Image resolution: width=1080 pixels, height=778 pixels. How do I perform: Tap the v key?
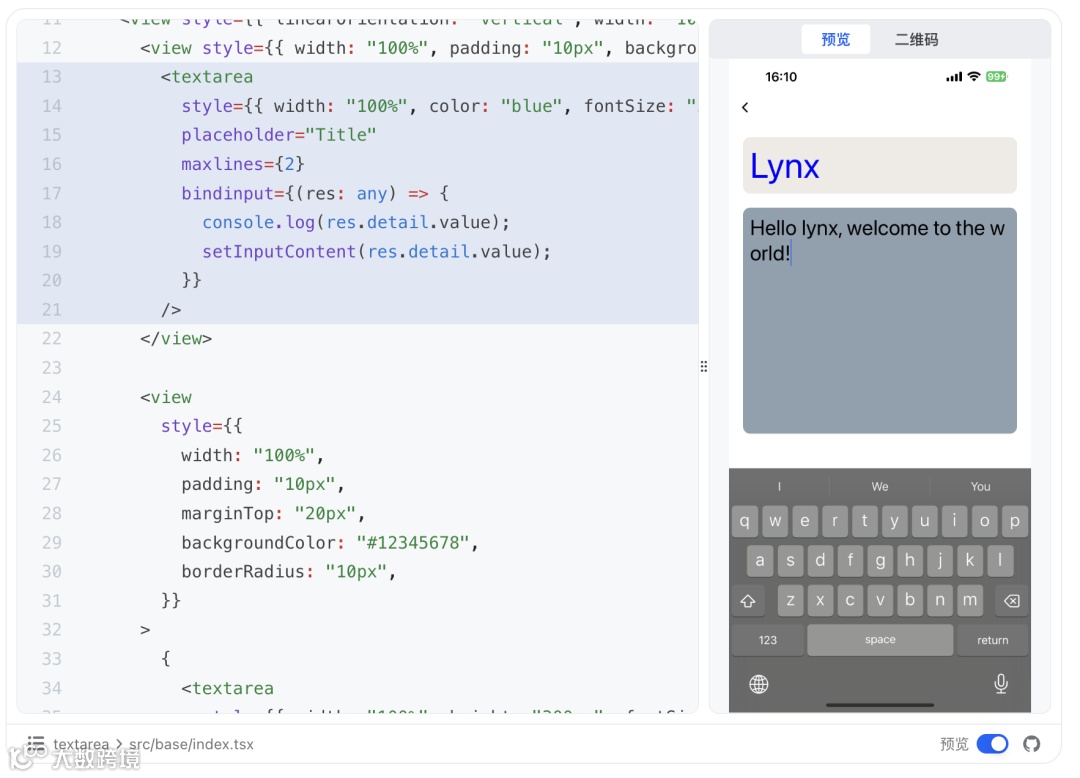[880, 600]
